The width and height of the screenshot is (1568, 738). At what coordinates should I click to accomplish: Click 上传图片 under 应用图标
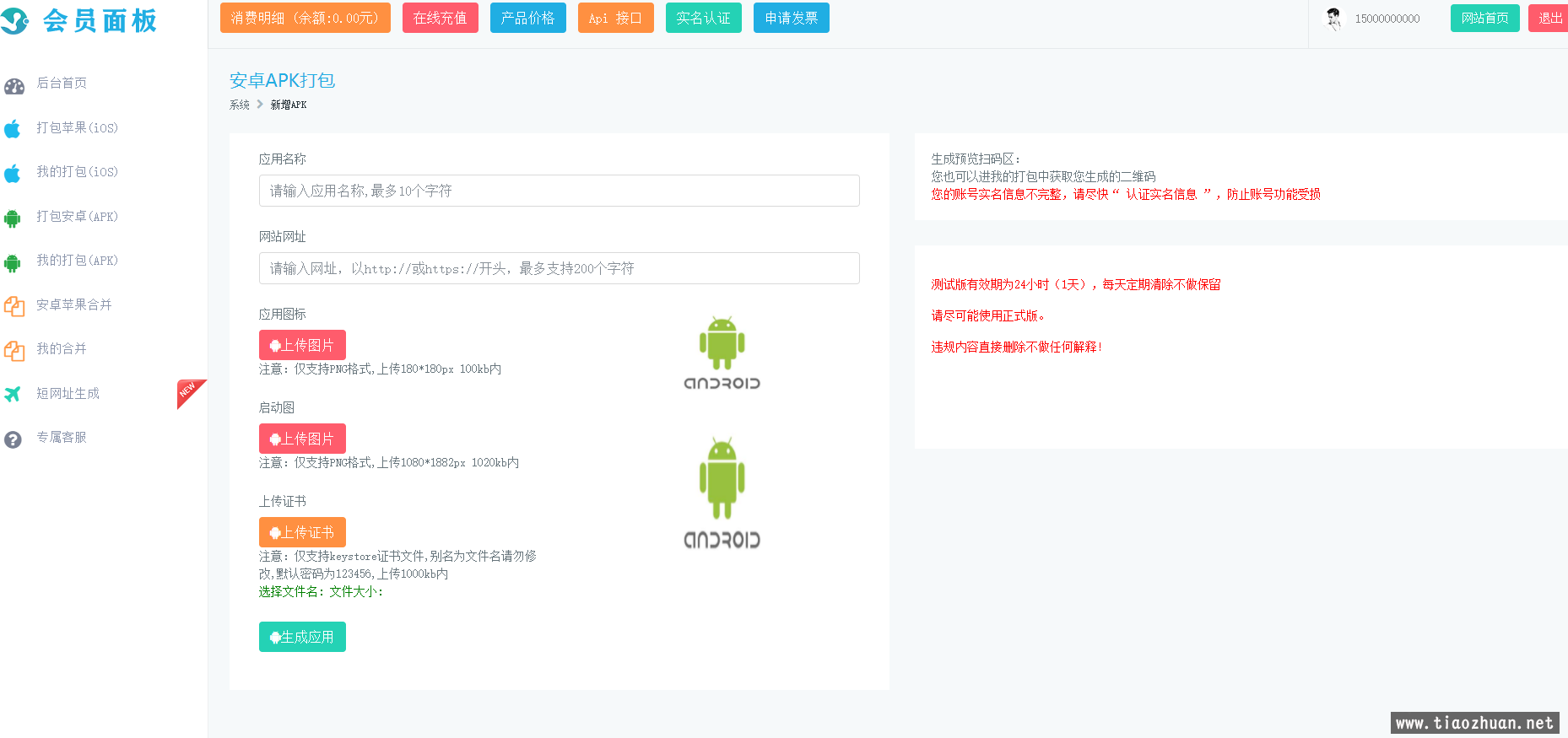click(302, 345)
